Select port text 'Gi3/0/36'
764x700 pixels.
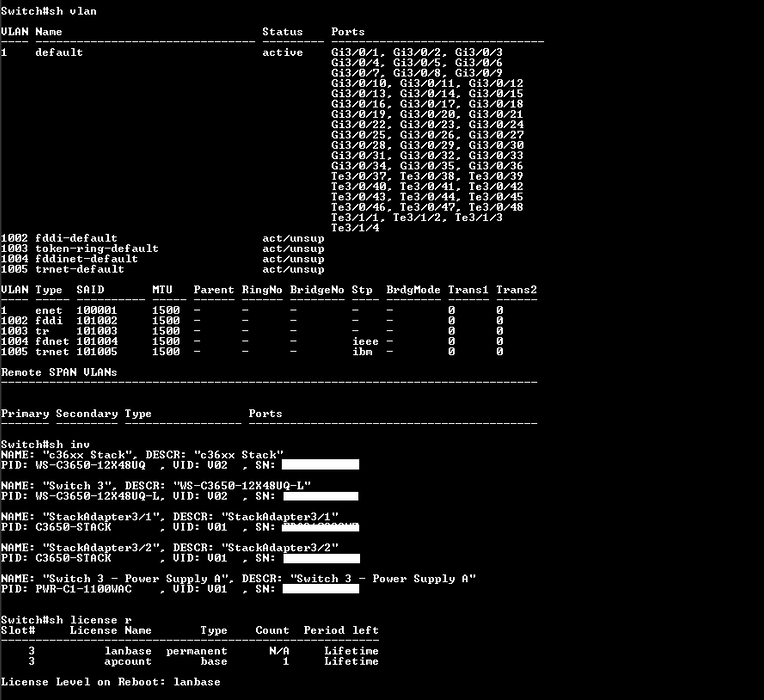point(496,166)
